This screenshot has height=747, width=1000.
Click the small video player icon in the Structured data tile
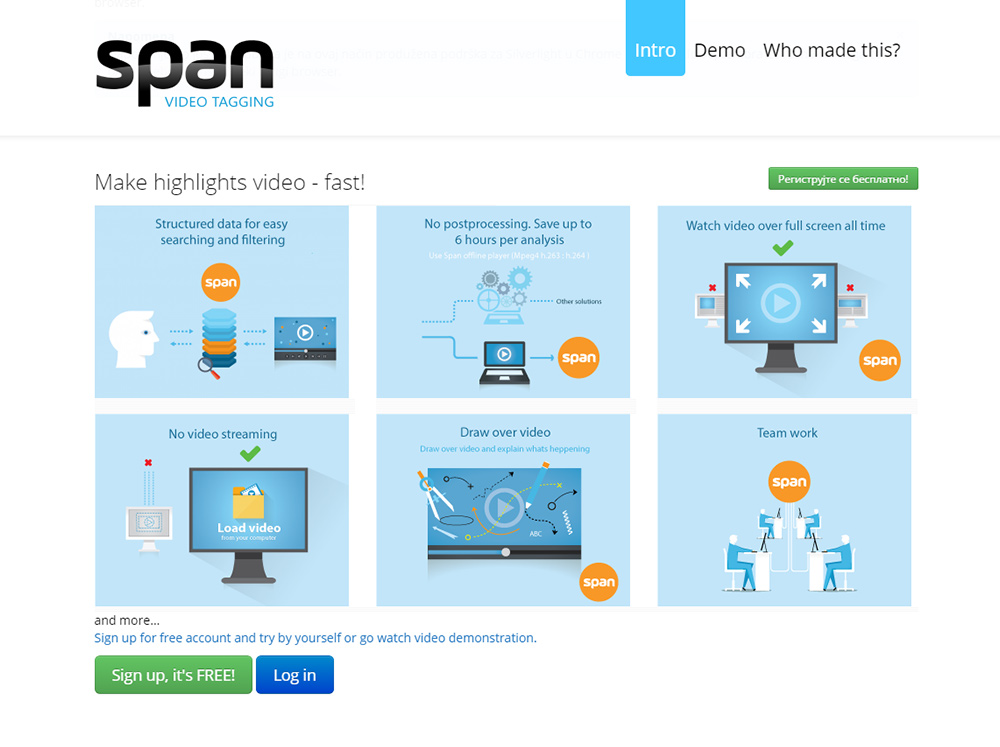305,340
